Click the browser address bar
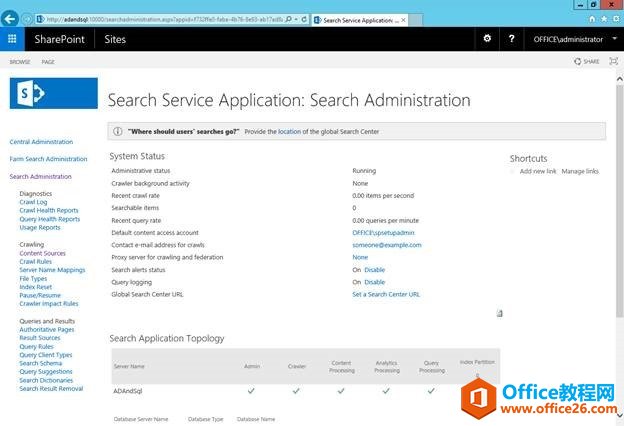Screen dimensions: 624x426 point(160,19)
